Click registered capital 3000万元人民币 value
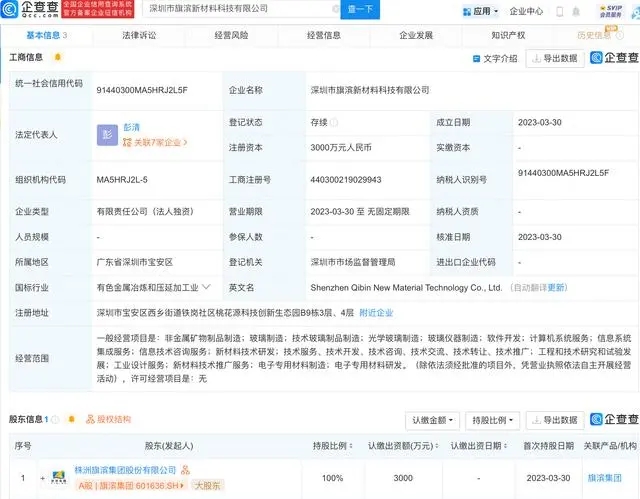Screen dimensions: 640x499 coord(341,148)
